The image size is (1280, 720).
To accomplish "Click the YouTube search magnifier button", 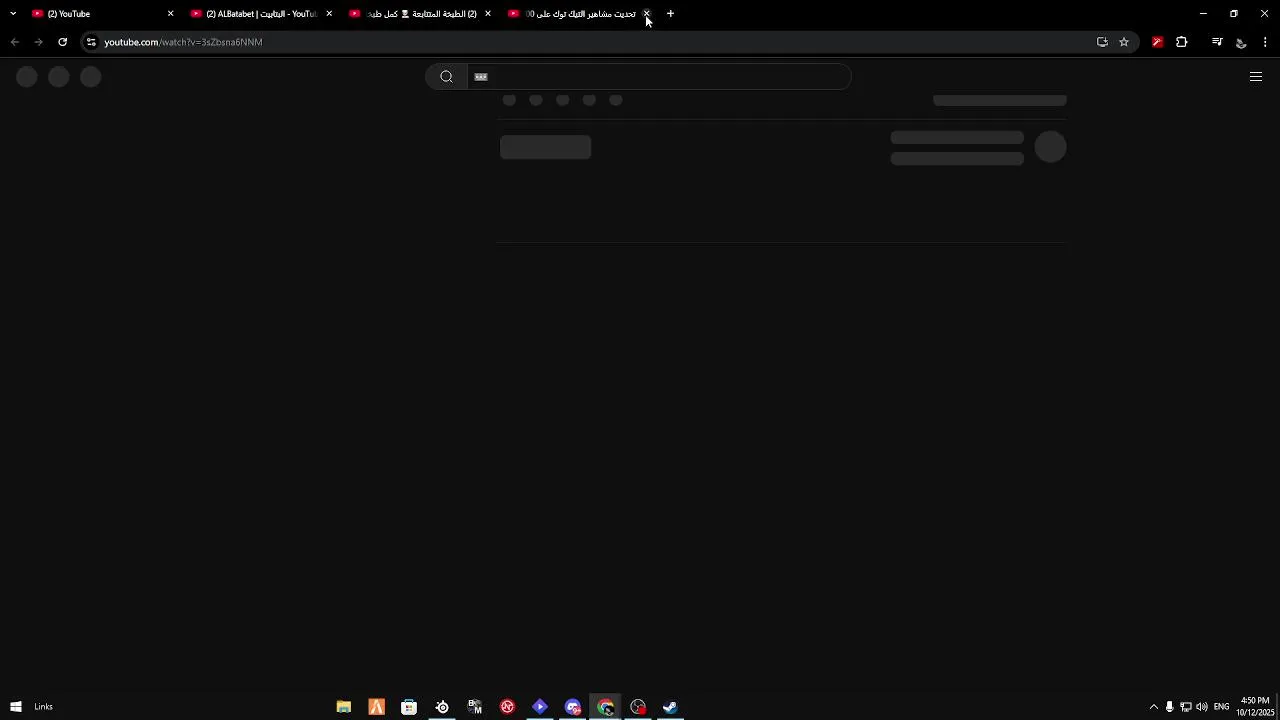I will tap(446, 77).
